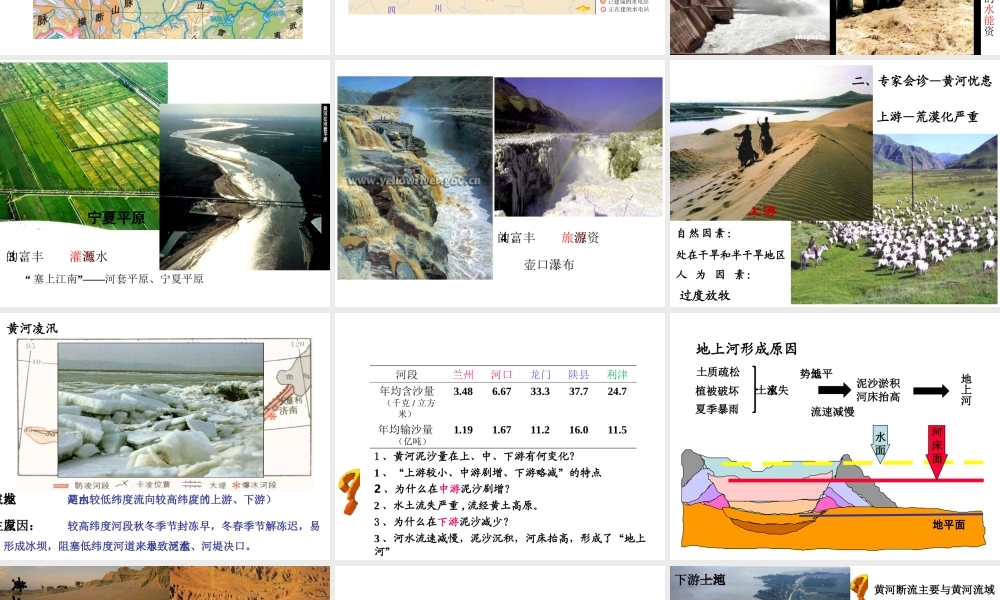
Task: Click the slide title 黄河凌汛
Action: click(32, 328)
